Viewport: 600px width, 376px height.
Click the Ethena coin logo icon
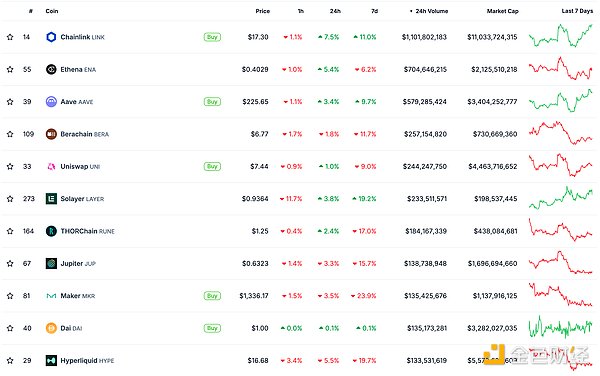pos(51,69)
